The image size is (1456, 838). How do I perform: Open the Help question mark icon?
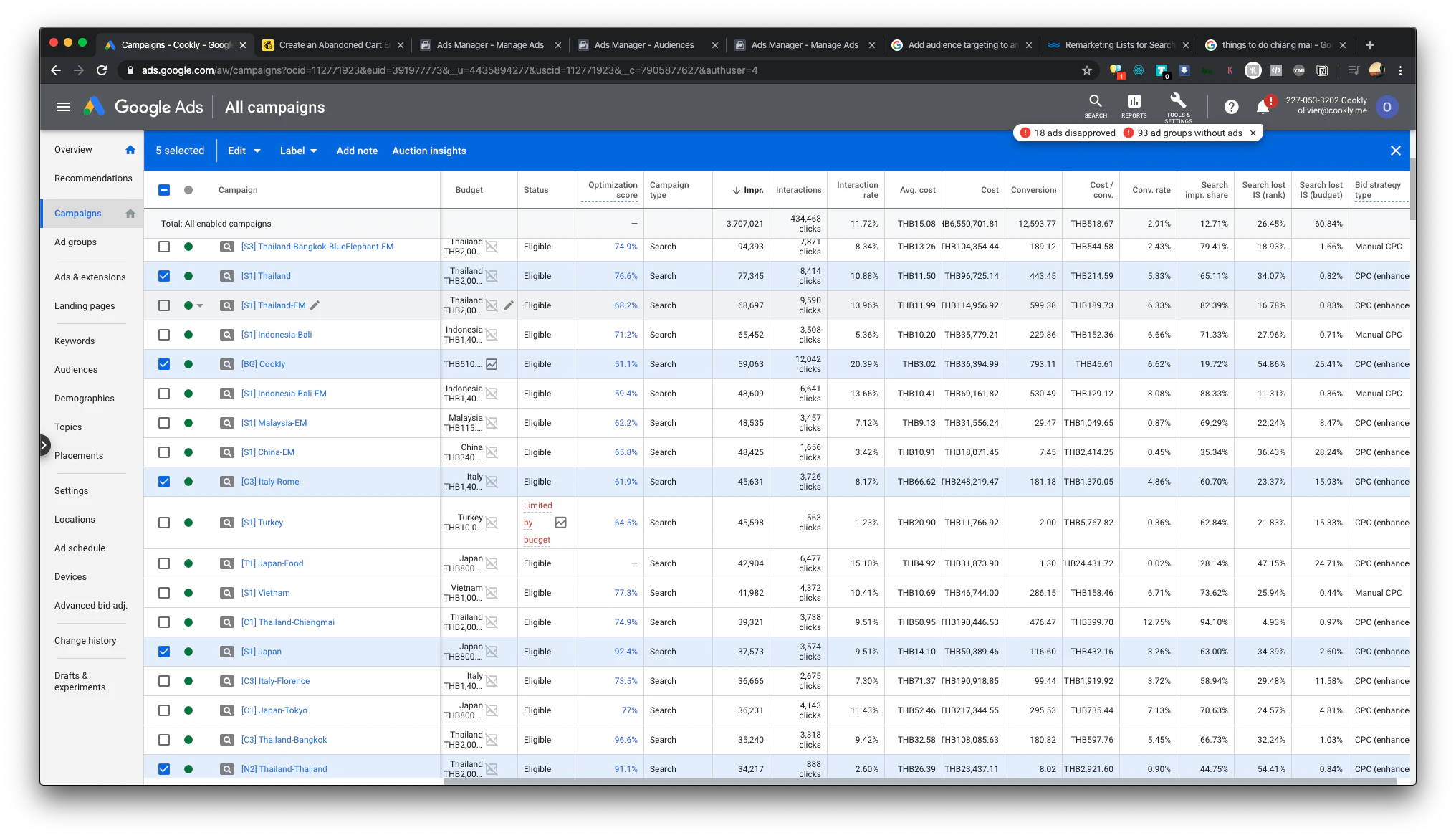point(1231,107)
